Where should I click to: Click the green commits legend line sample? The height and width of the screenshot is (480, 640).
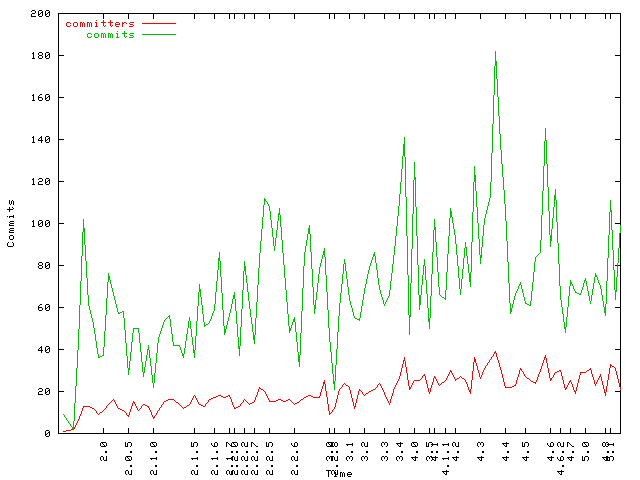click(x=158, y=34)
